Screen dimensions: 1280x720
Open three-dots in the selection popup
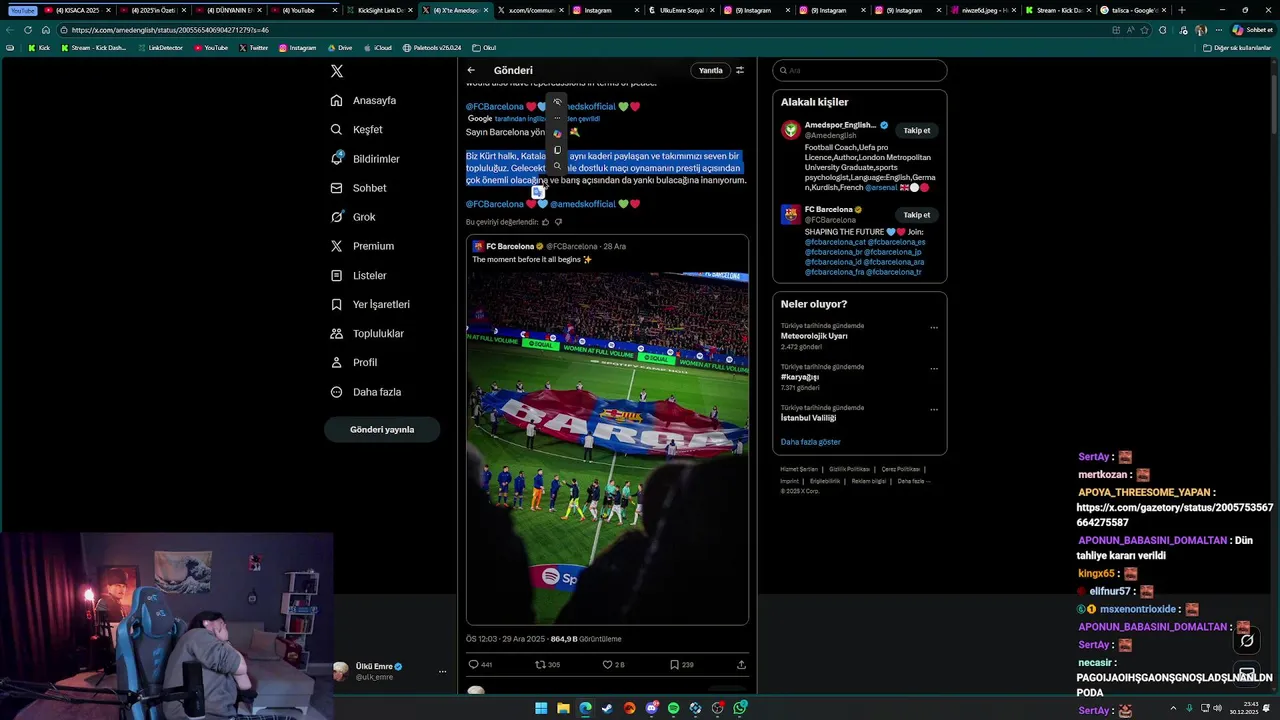tap(557, 118)
